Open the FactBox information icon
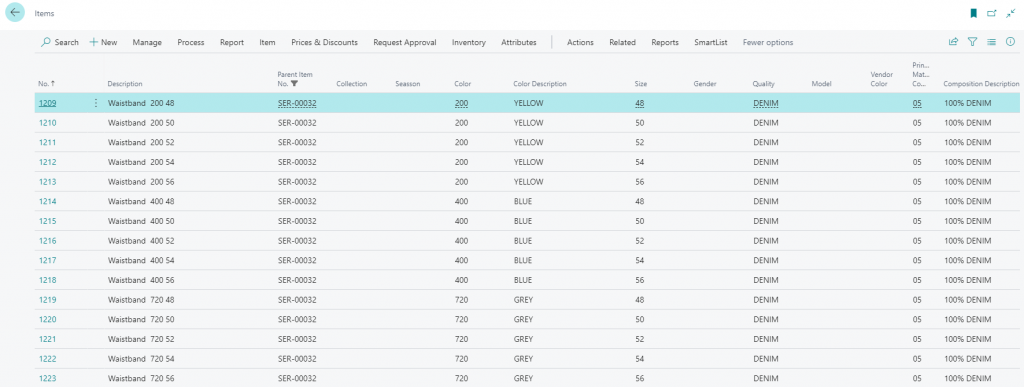The height and width of the screenshot is (387, 1024). tap(1010, 42)
